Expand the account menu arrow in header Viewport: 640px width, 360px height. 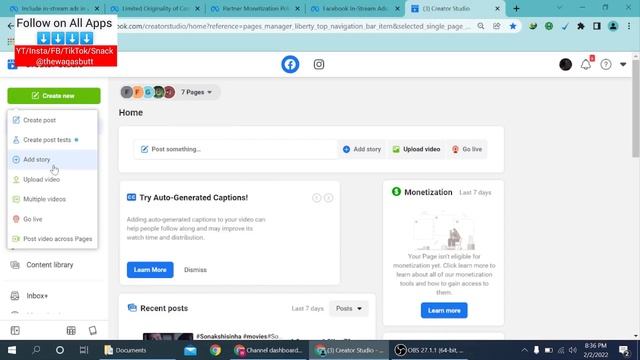[x=623, y=64]
